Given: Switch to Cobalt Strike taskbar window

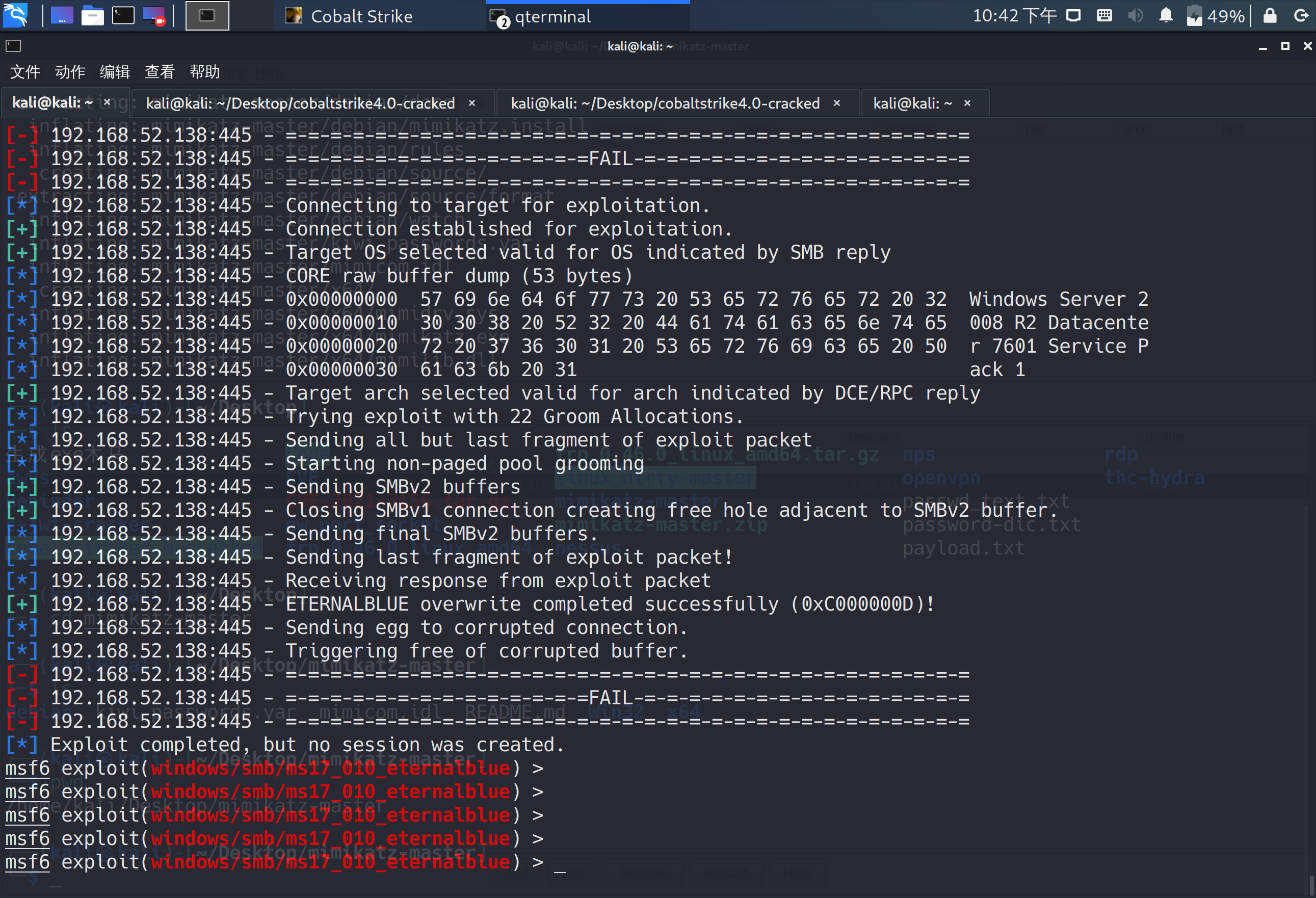Looking at the screenshot, I should coord(361,16).
